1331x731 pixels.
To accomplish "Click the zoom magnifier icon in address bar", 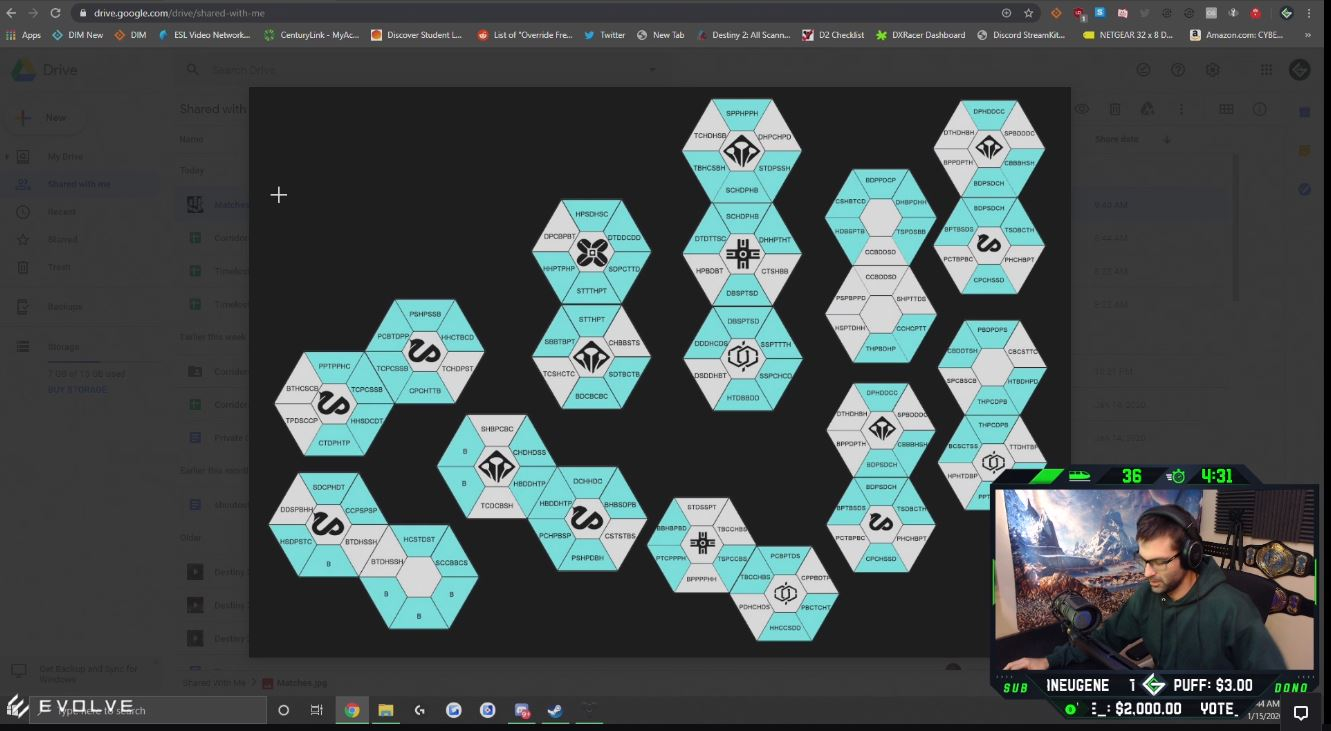I will coord(1006,13).
